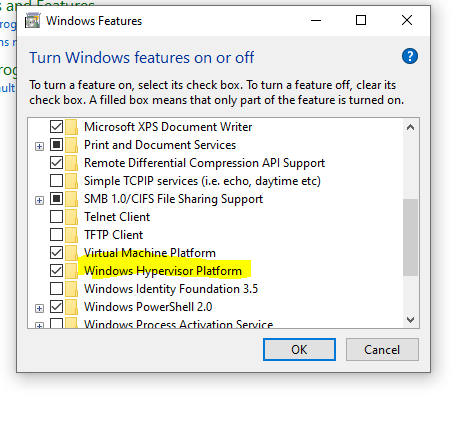
Task: Close the Windows Features dialog
Action: click(x=407, y=20)
